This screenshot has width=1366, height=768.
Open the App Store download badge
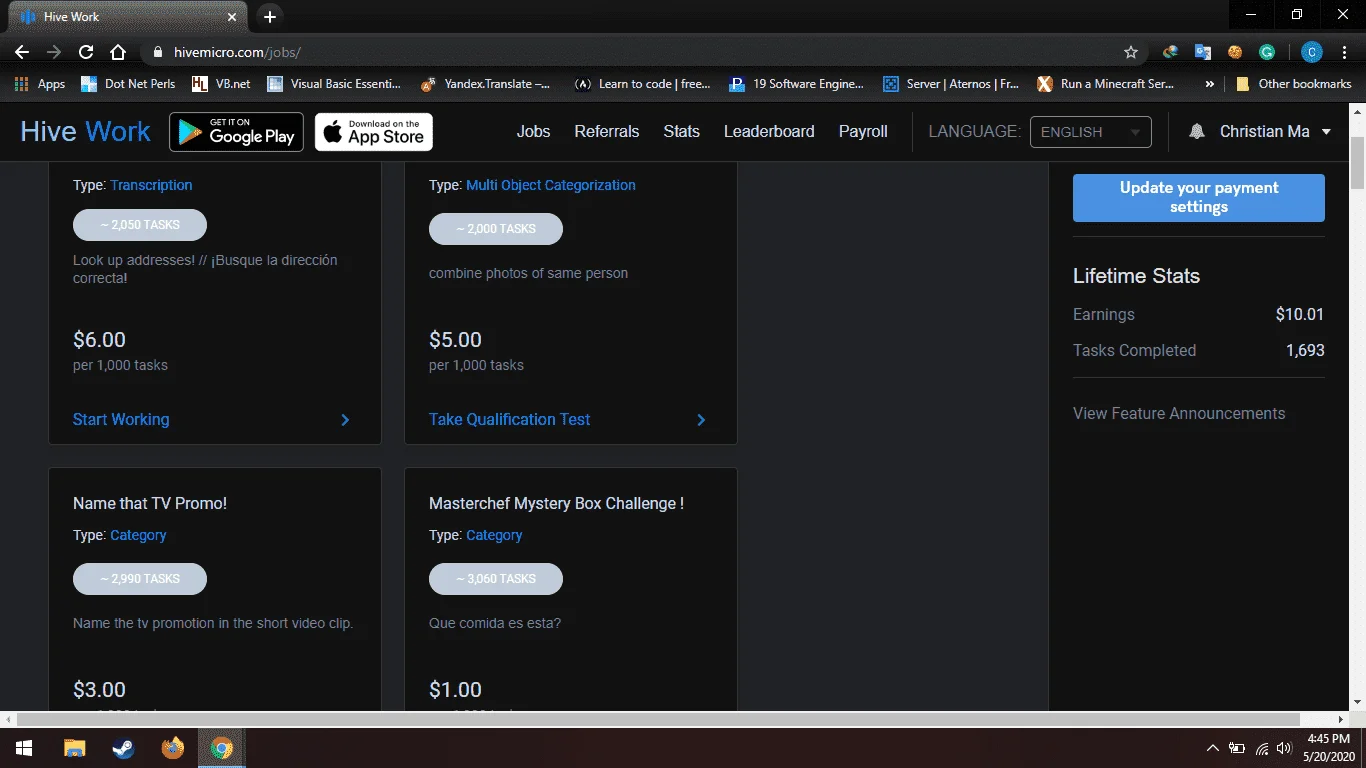click(374, 132)
